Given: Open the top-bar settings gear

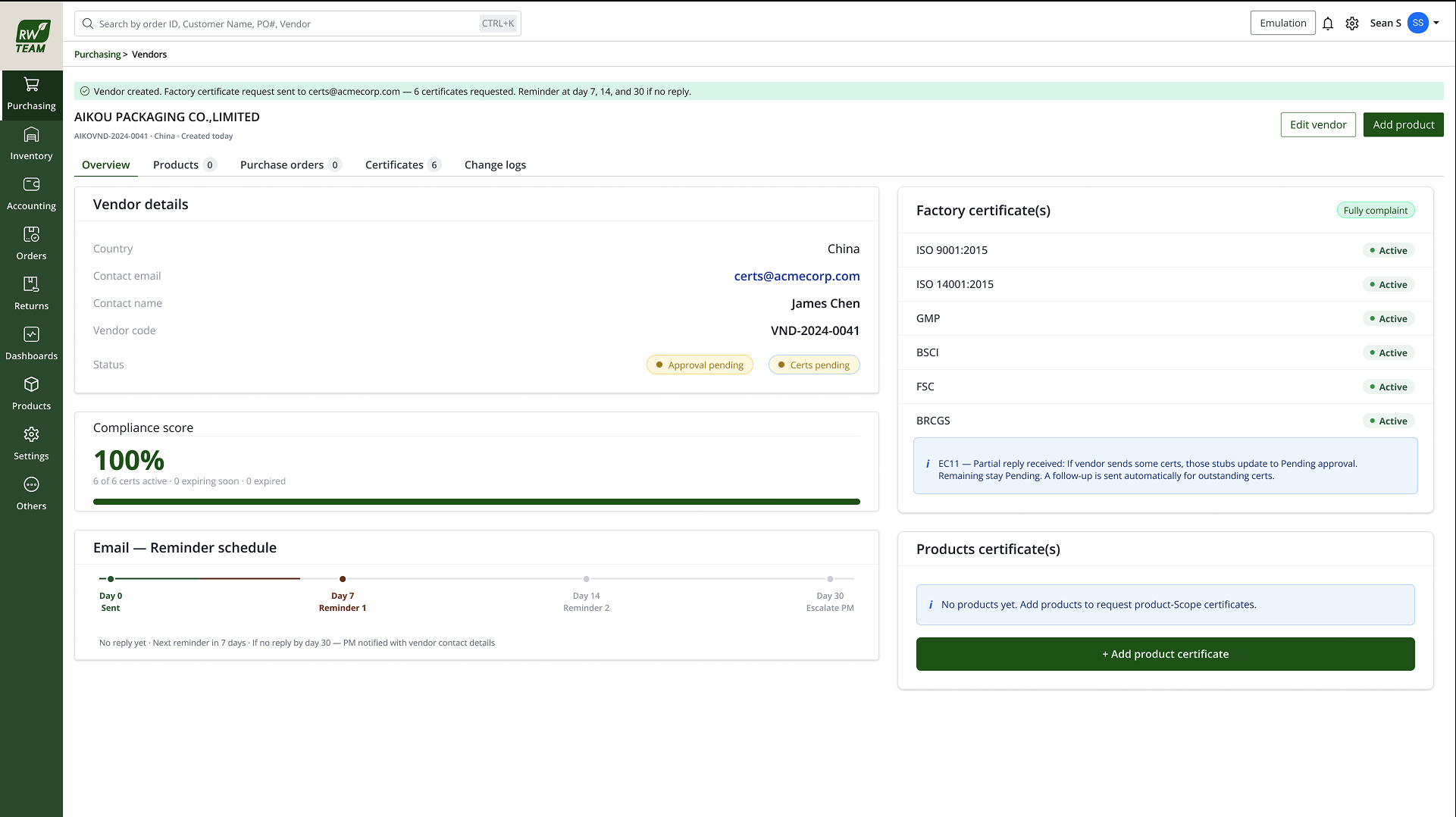Looking at the screenshot, I should click(x=1352, y=23).
